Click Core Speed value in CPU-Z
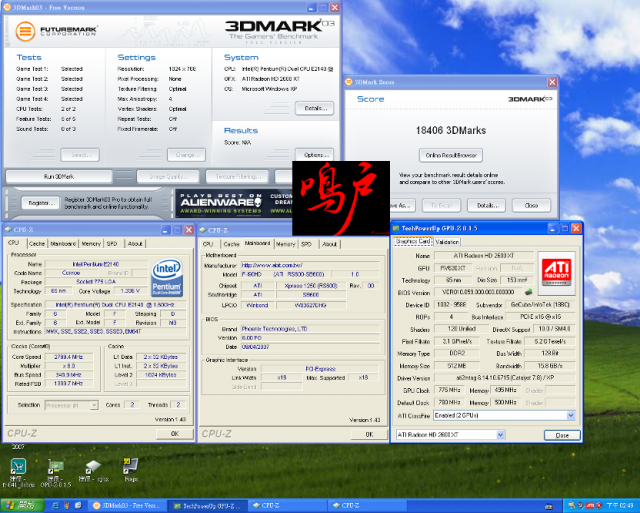The image size is (640, 513). [69, 357]
